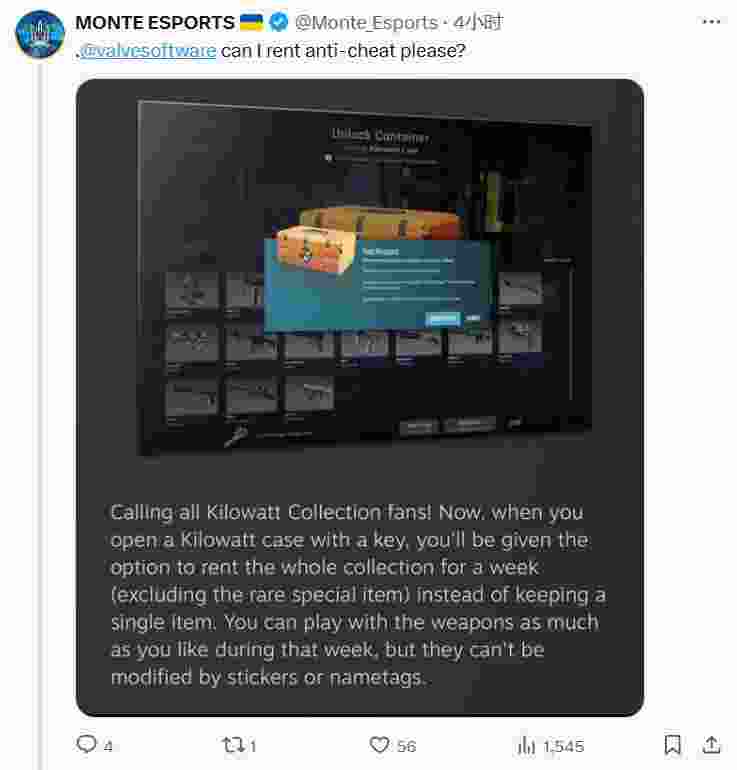Screen dimensions: 737x770
Task: View tweet analytics bar chart icon
Action: coord(526,745)
